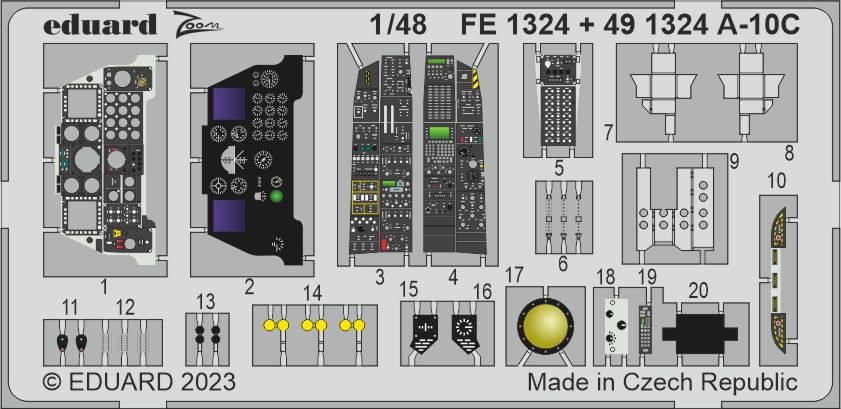Click the grey perforated bracket part 9
This screenshot has width=841, height=409.
pos(672,204)
